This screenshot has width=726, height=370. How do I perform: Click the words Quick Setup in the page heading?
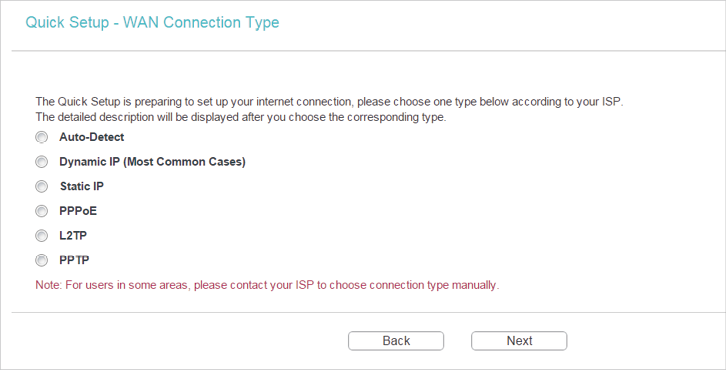67,23
